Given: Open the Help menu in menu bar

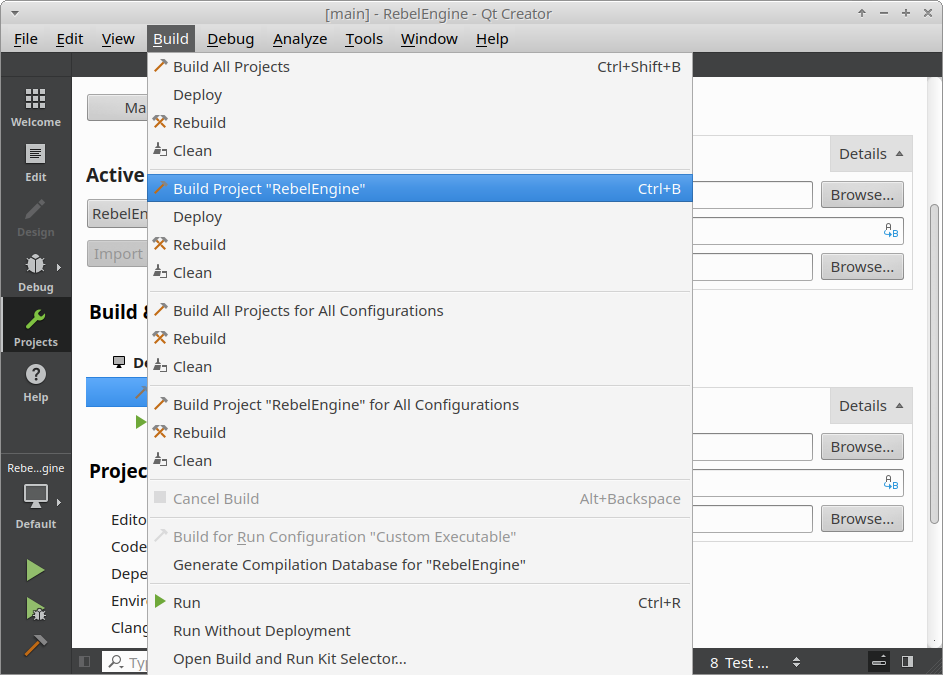Looking at the screenshot, I should click(492, 39).
